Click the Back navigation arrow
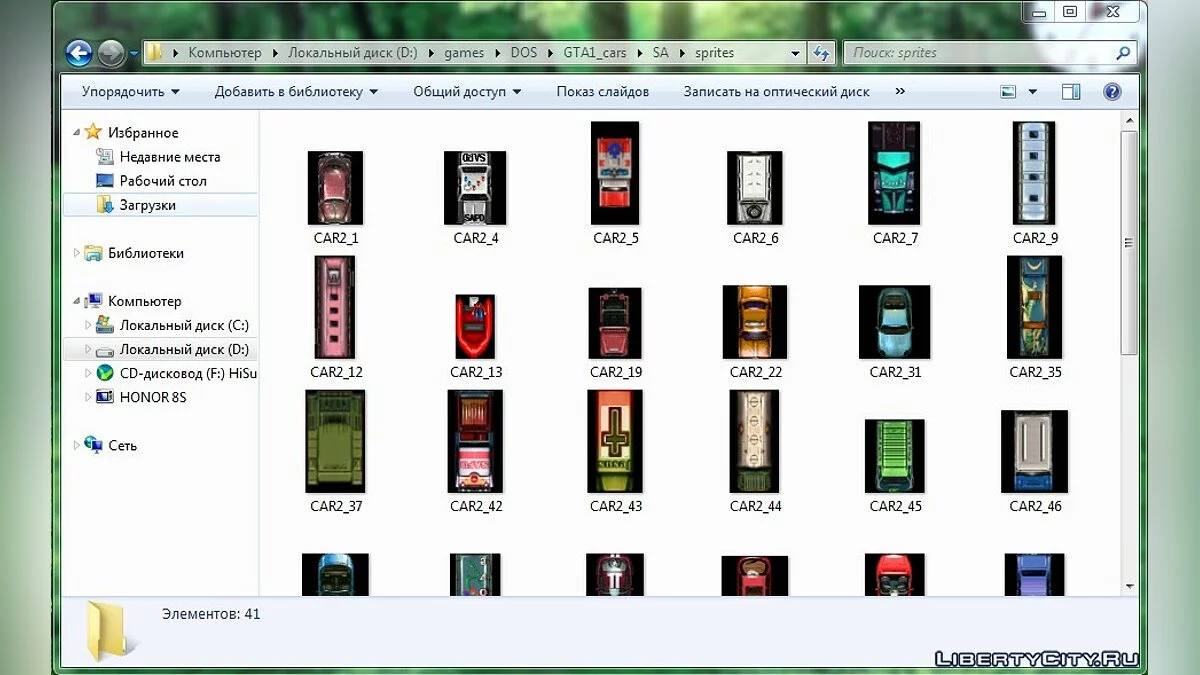The image size is (1200, 675). (x=79, y=53)
